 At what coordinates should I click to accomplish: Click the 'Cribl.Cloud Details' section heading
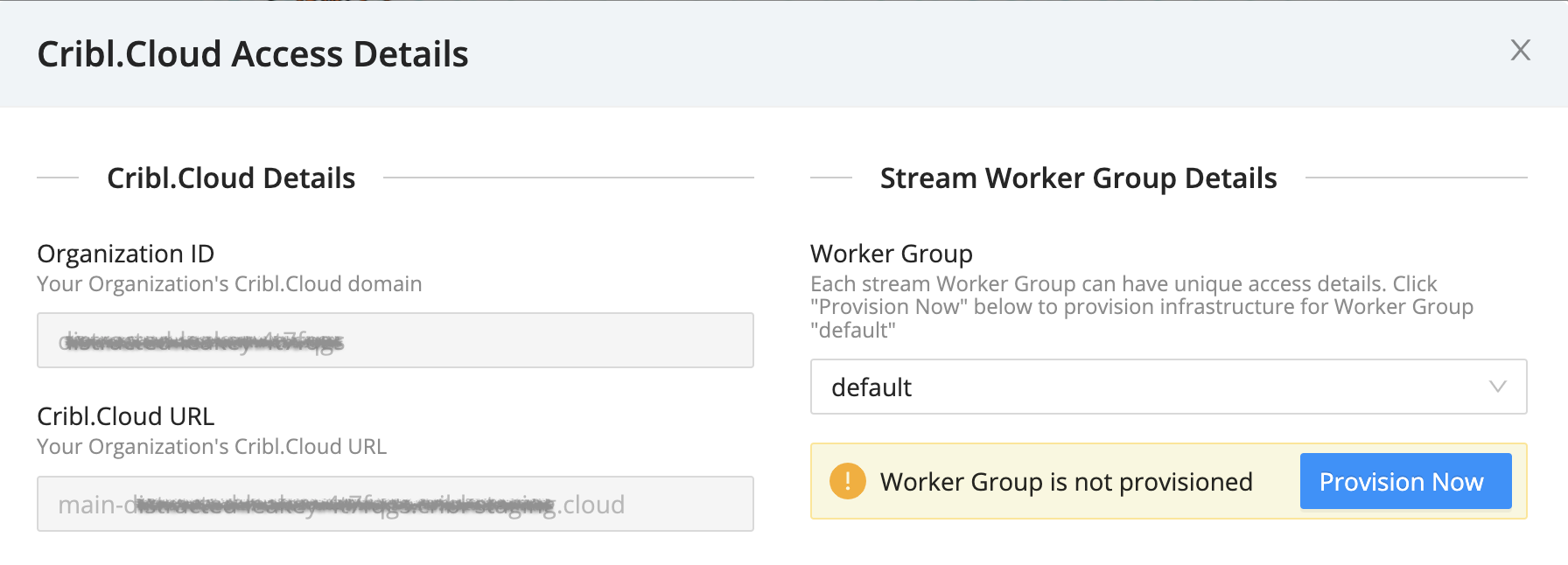click(x=231, y=178)
